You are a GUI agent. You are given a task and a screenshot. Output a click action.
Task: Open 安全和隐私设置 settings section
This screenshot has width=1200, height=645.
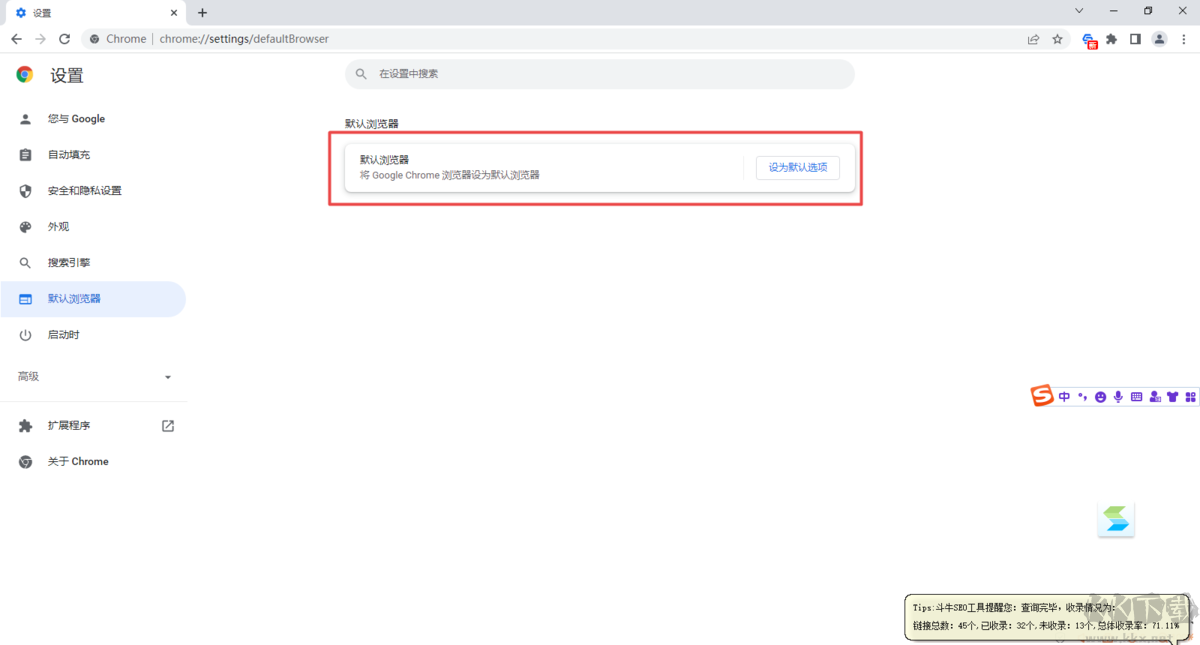(84, 191)
